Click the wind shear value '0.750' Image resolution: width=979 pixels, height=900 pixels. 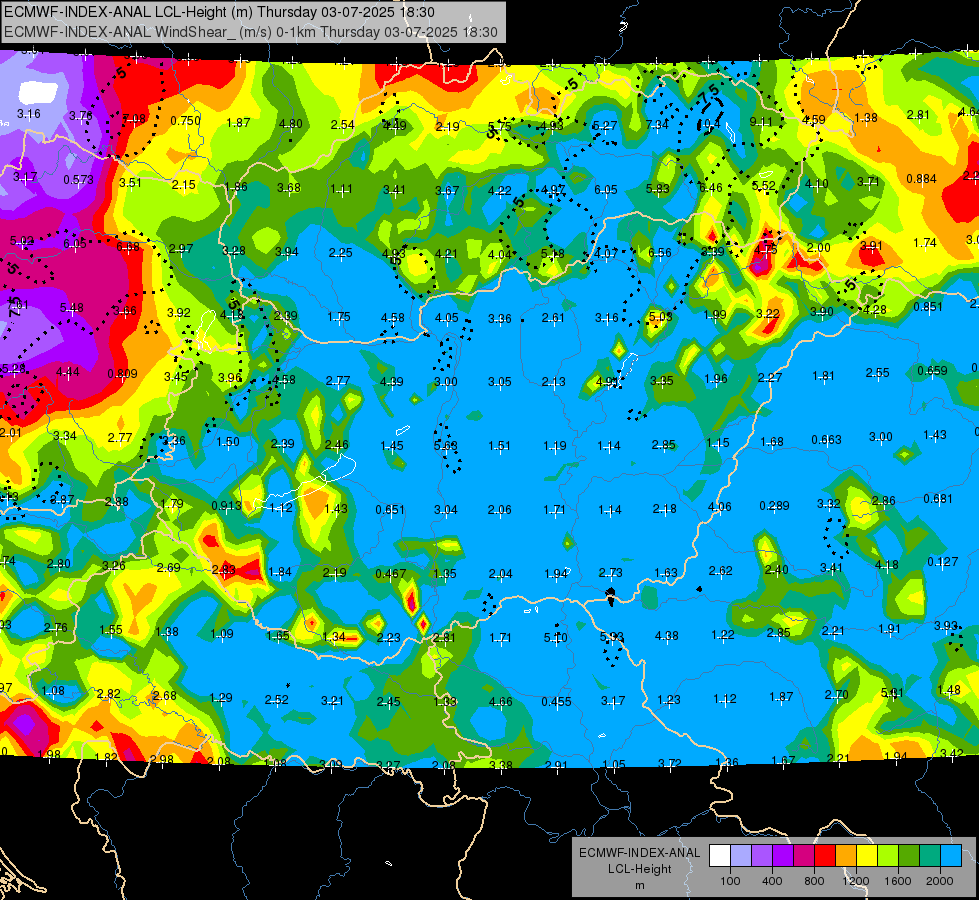[185, 121]
